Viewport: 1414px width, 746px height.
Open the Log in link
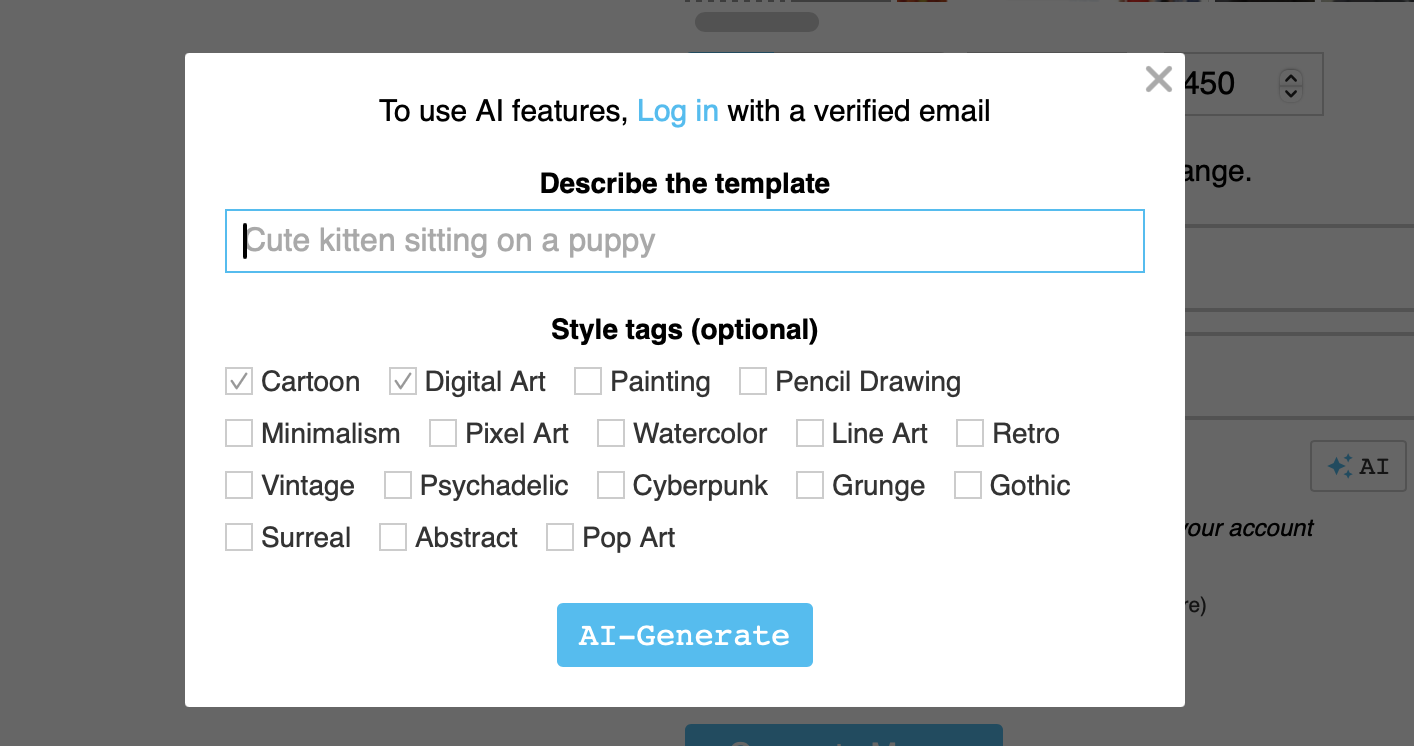678,110
